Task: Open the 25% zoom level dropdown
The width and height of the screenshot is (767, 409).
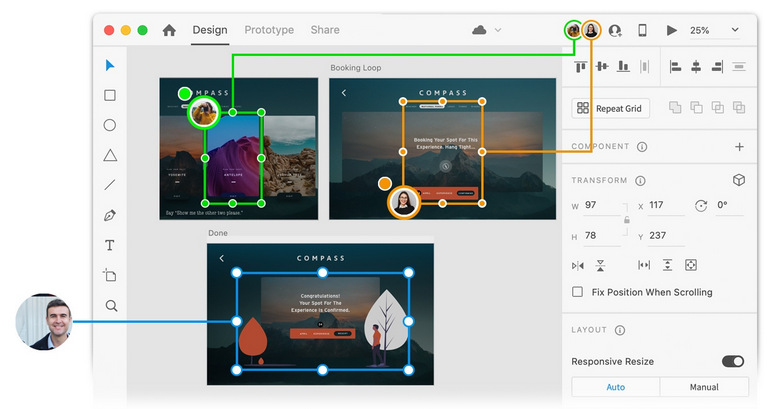Action: tap(714, 30)
